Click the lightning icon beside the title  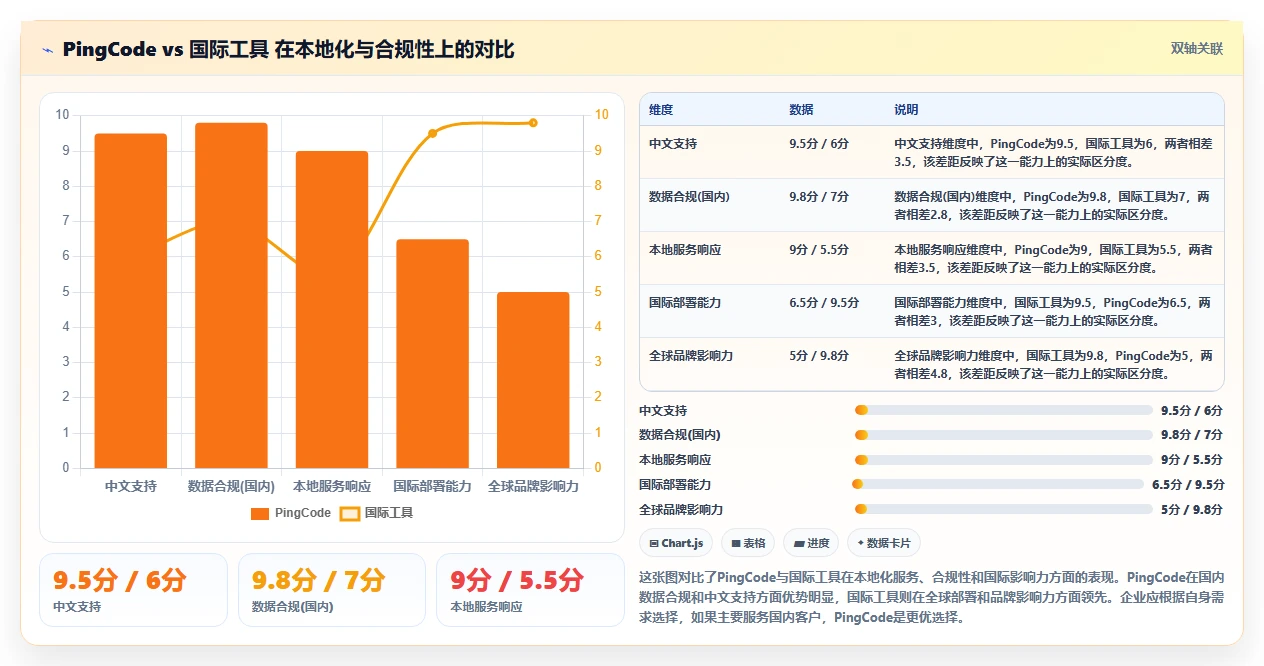coord(47,49)
